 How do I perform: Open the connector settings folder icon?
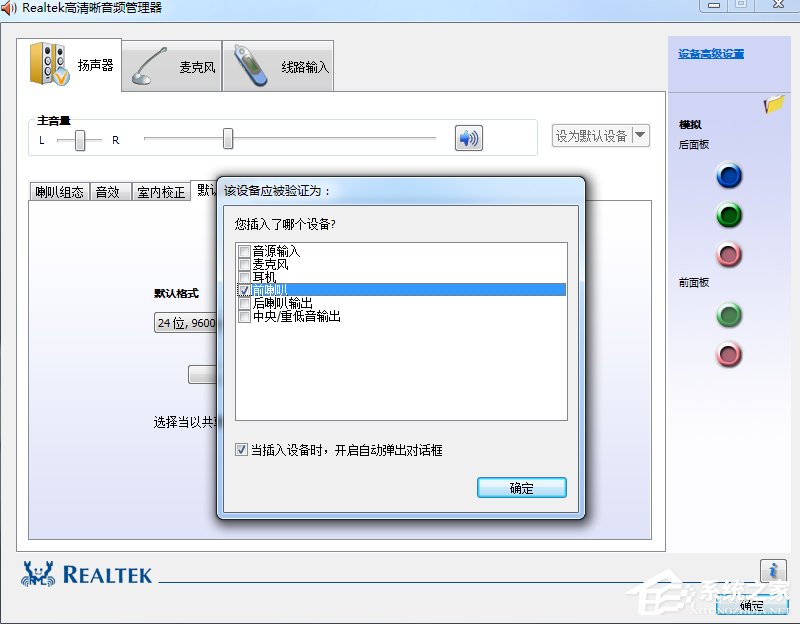coord(773,104)
